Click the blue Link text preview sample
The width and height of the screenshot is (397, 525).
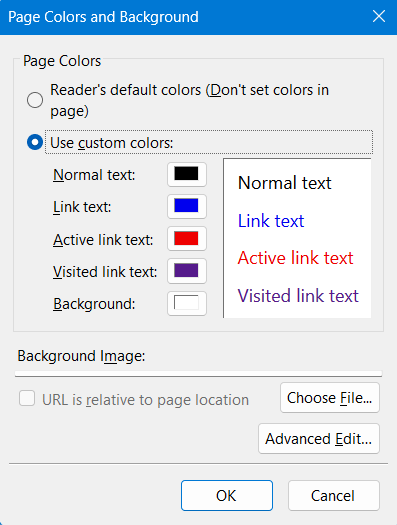(x=271, y=221)
